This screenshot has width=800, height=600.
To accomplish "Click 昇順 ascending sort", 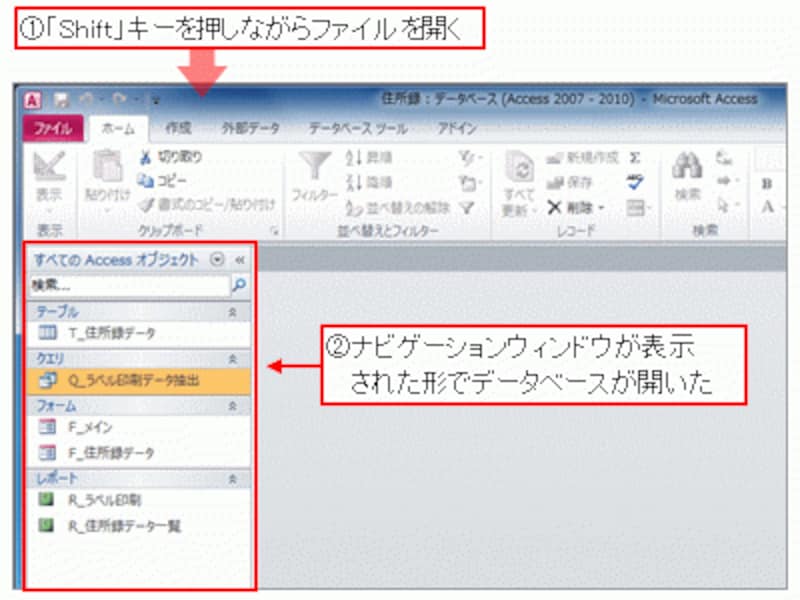I will (x=368, y=158).
